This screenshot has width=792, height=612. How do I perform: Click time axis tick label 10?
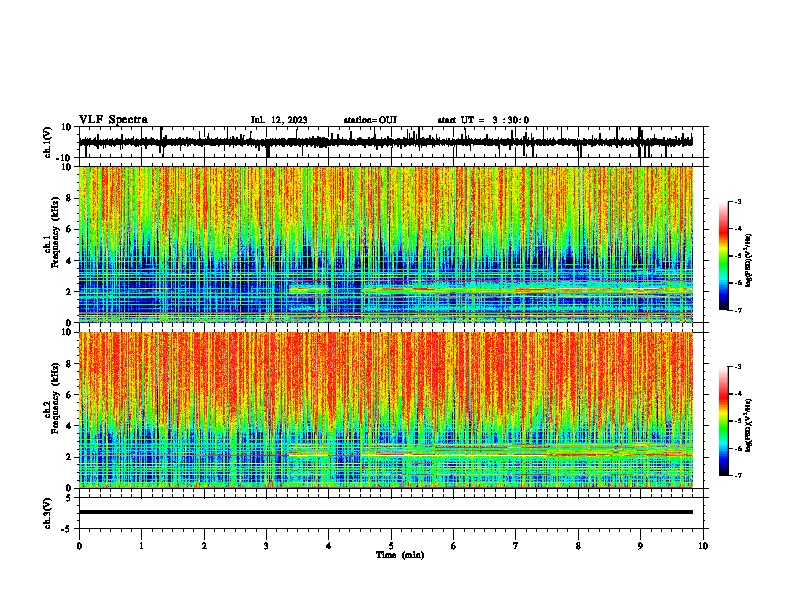coord(703,546)
